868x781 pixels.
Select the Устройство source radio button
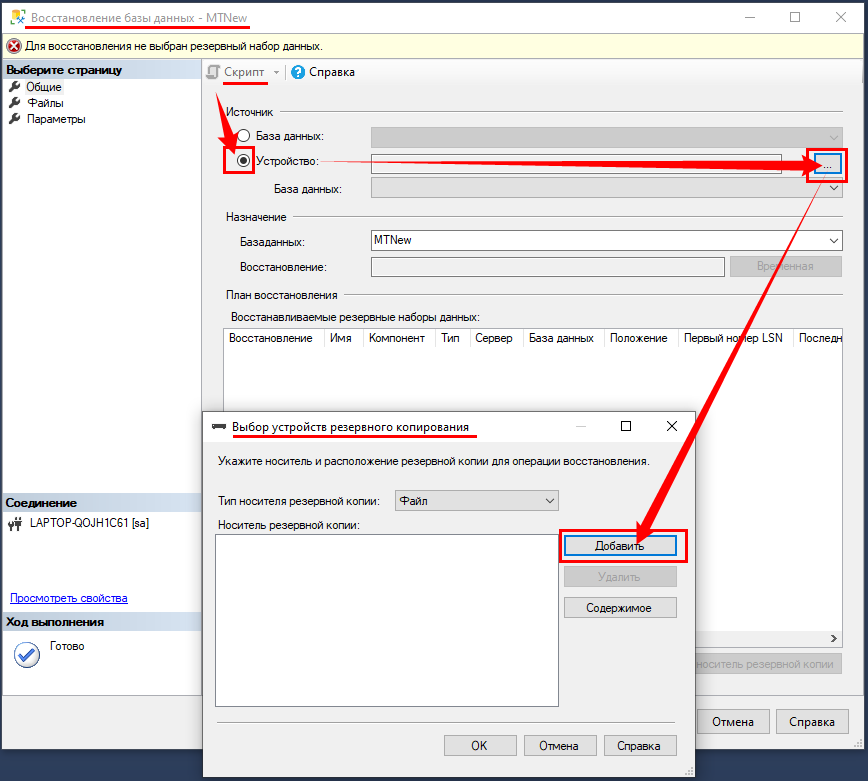[243, 161]
